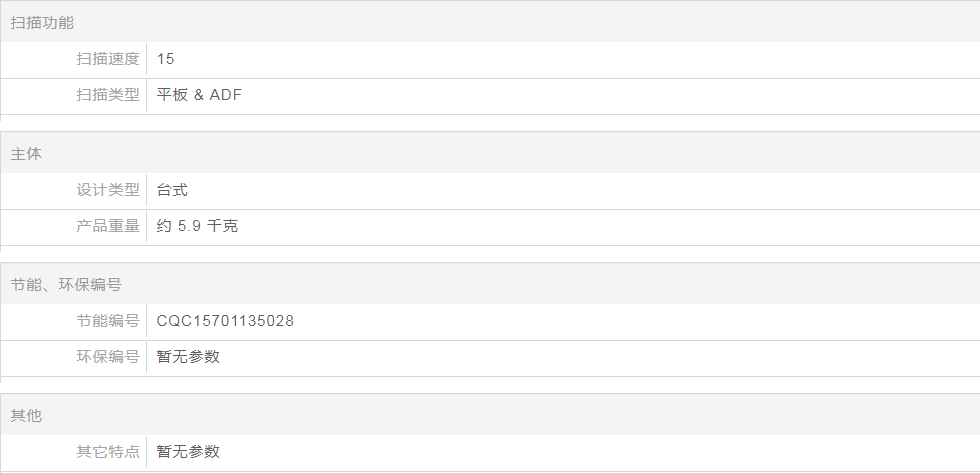Click the 节能、环保编号 section header
Screen dimensions: 980x473
66,285
